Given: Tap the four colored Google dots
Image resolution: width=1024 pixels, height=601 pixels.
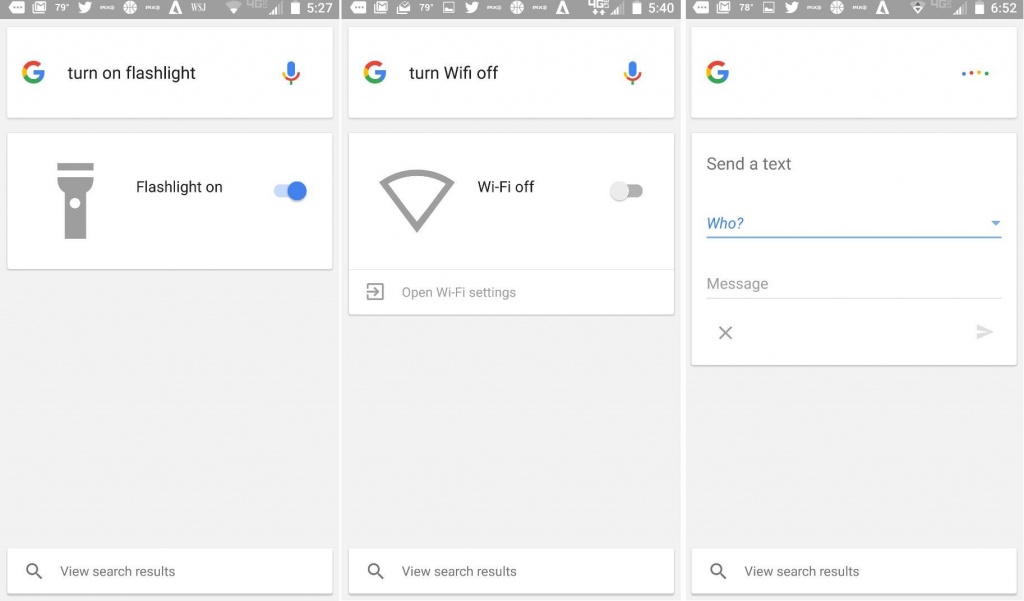Looking at the screenshot, I should [x=975, y=73].
